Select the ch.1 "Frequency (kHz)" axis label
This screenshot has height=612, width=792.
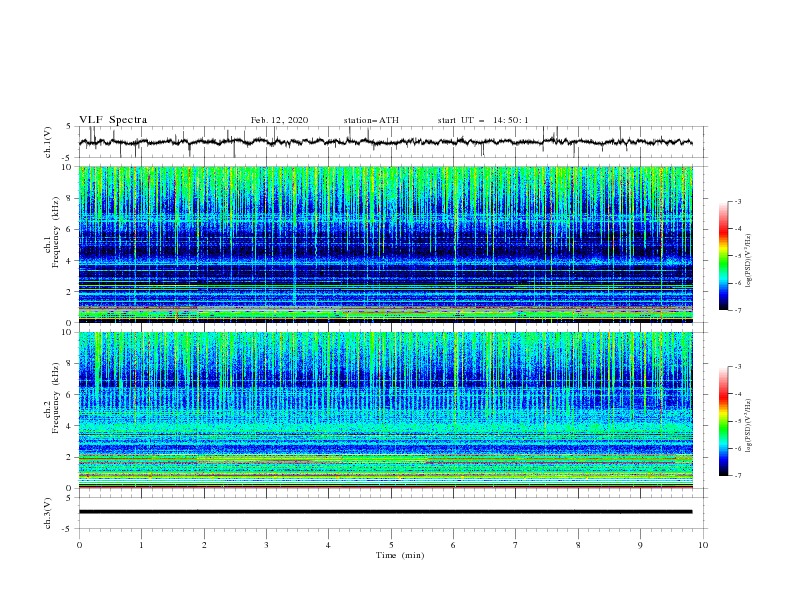pyautogui.click(x=56, y=233)
